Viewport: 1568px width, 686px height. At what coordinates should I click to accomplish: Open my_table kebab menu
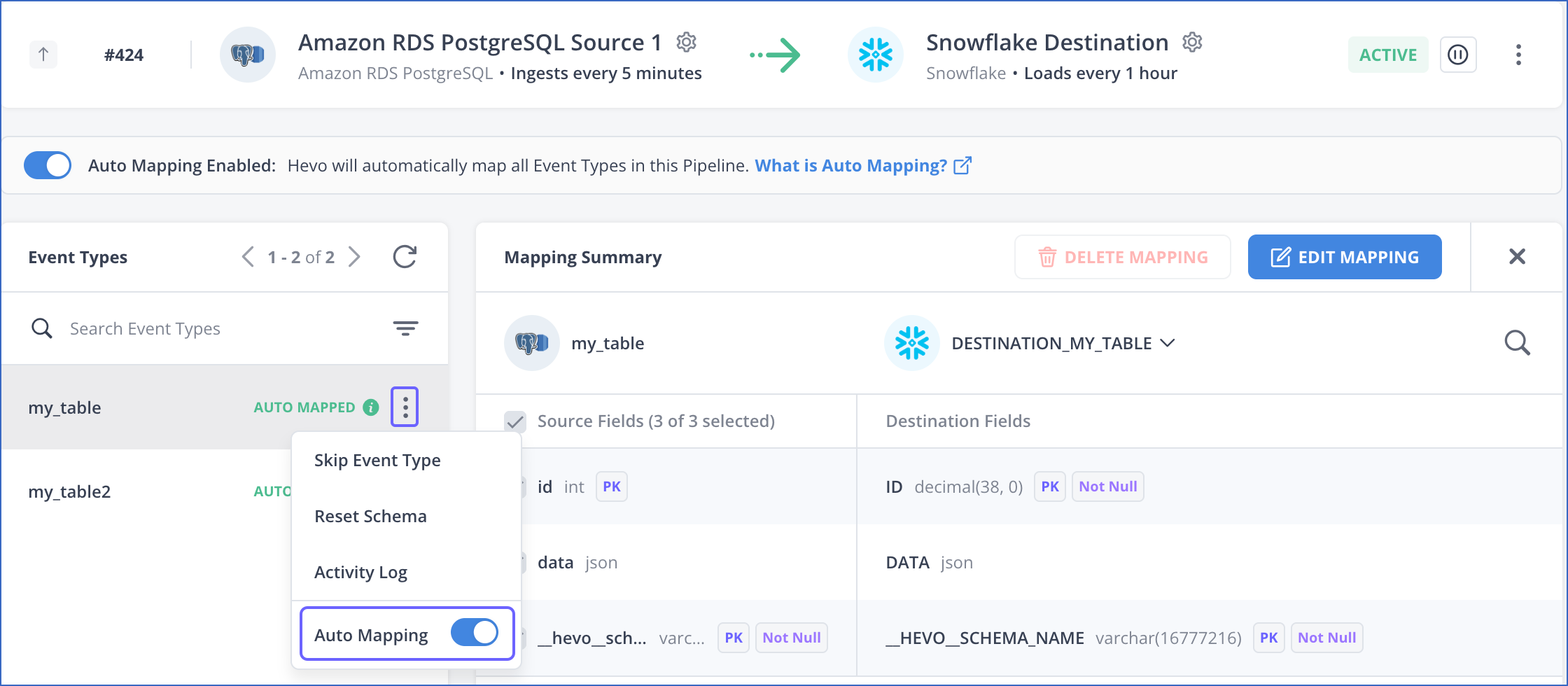(405, 407)
